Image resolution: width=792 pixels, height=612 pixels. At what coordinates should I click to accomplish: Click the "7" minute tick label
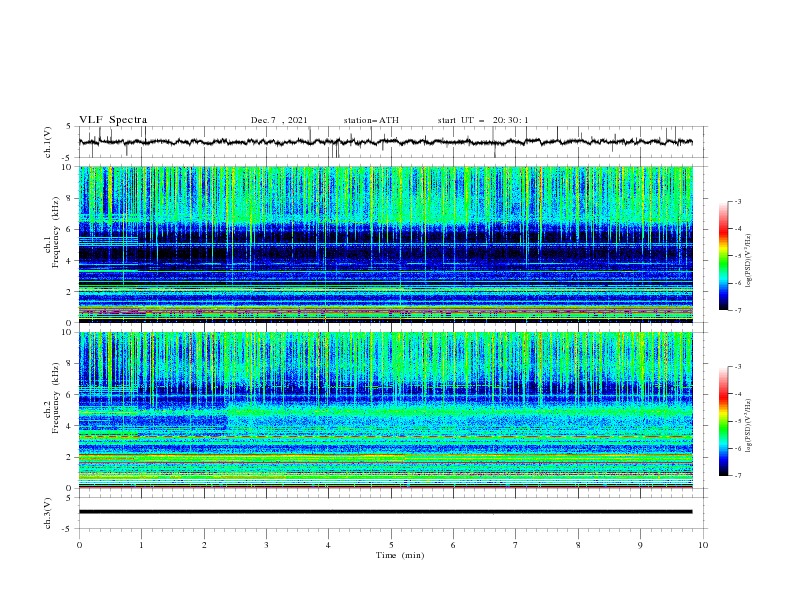(x=516, y=545)
